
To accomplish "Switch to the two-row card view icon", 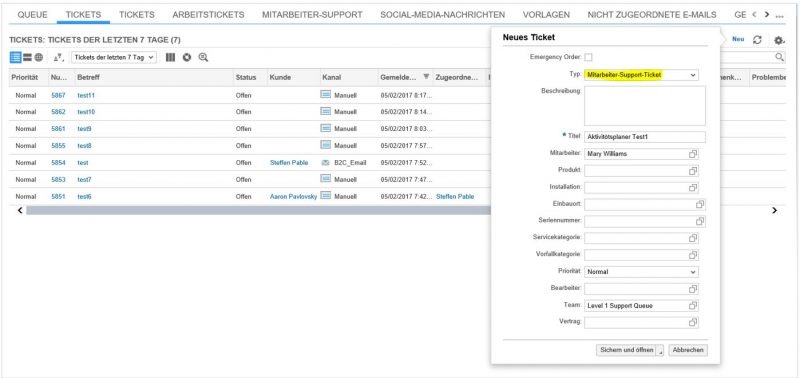I will coord(27,58).
